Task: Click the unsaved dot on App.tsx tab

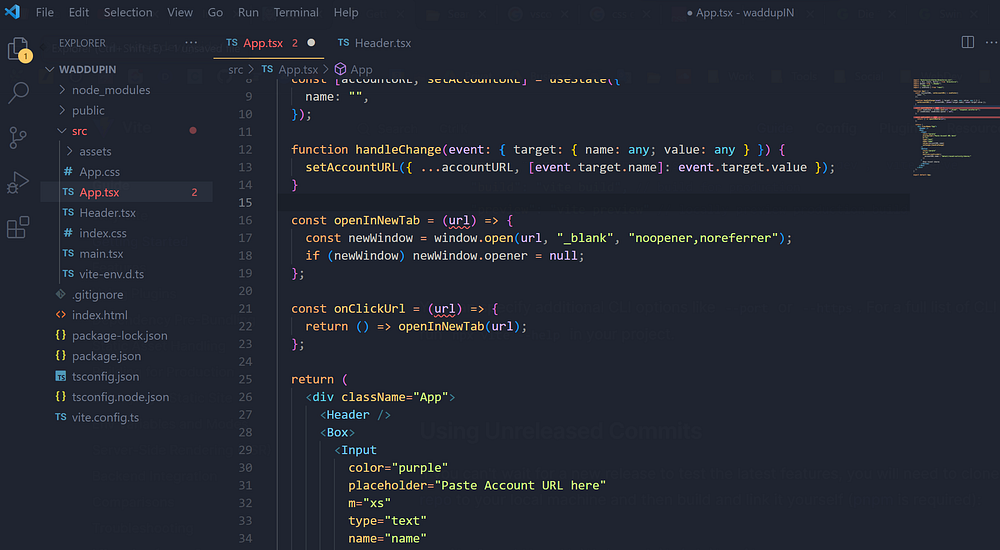Action: (311, 43)
